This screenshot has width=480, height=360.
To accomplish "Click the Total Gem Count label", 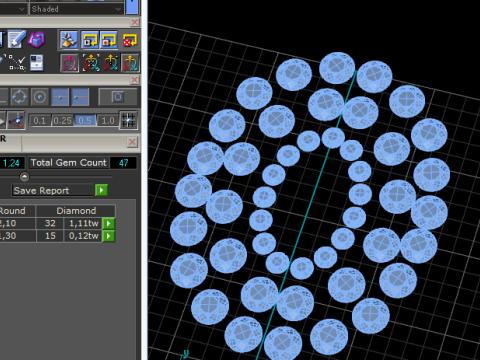I will click(x=68, y=163).
